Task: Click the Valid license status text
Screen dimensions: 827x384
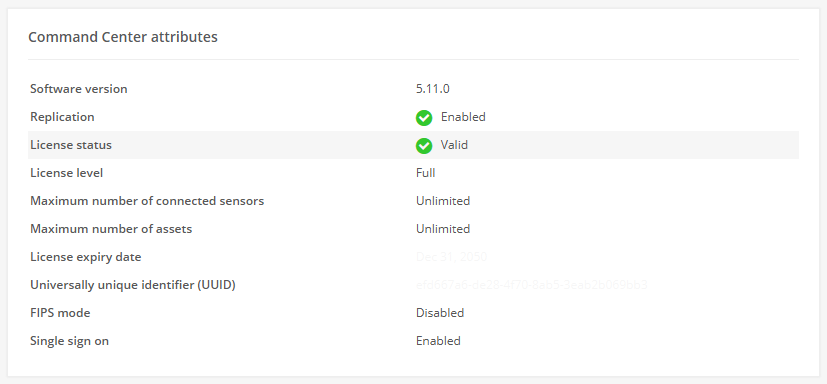Action: [454, 145]
